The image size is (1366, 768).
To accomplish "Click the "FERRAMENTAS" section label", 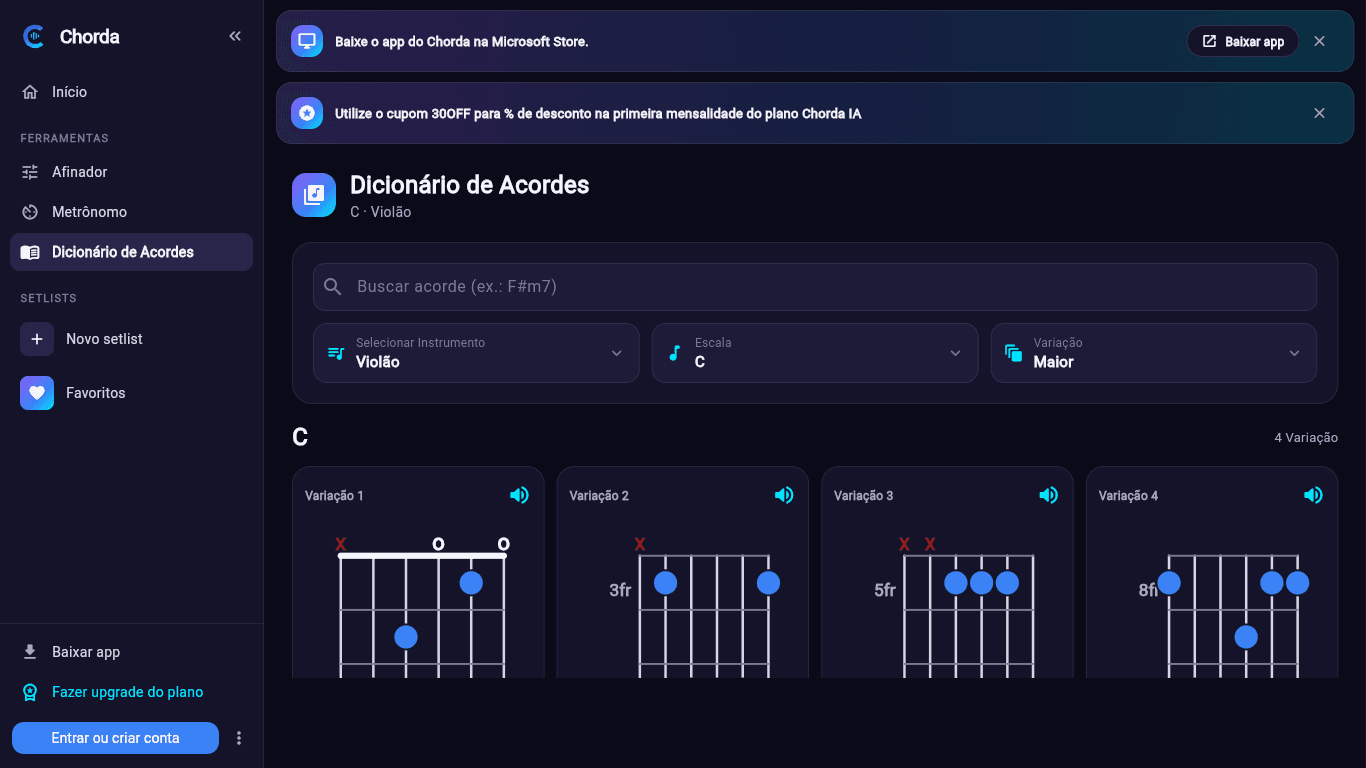I will [x=64, y=138].
